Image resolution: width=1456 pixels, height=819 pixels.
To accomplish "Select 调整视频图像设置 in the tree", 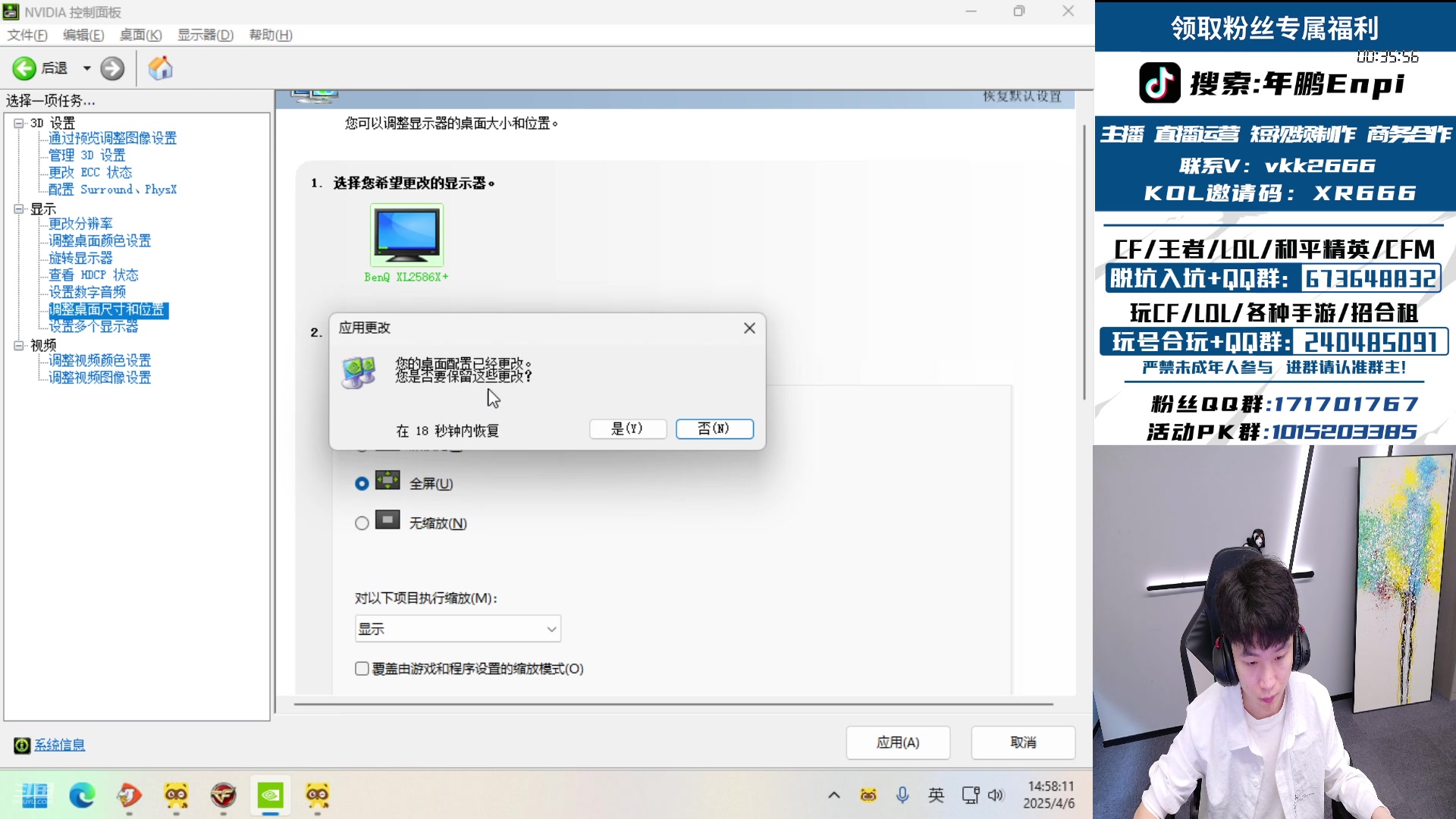I will click(x=100, y=378).
